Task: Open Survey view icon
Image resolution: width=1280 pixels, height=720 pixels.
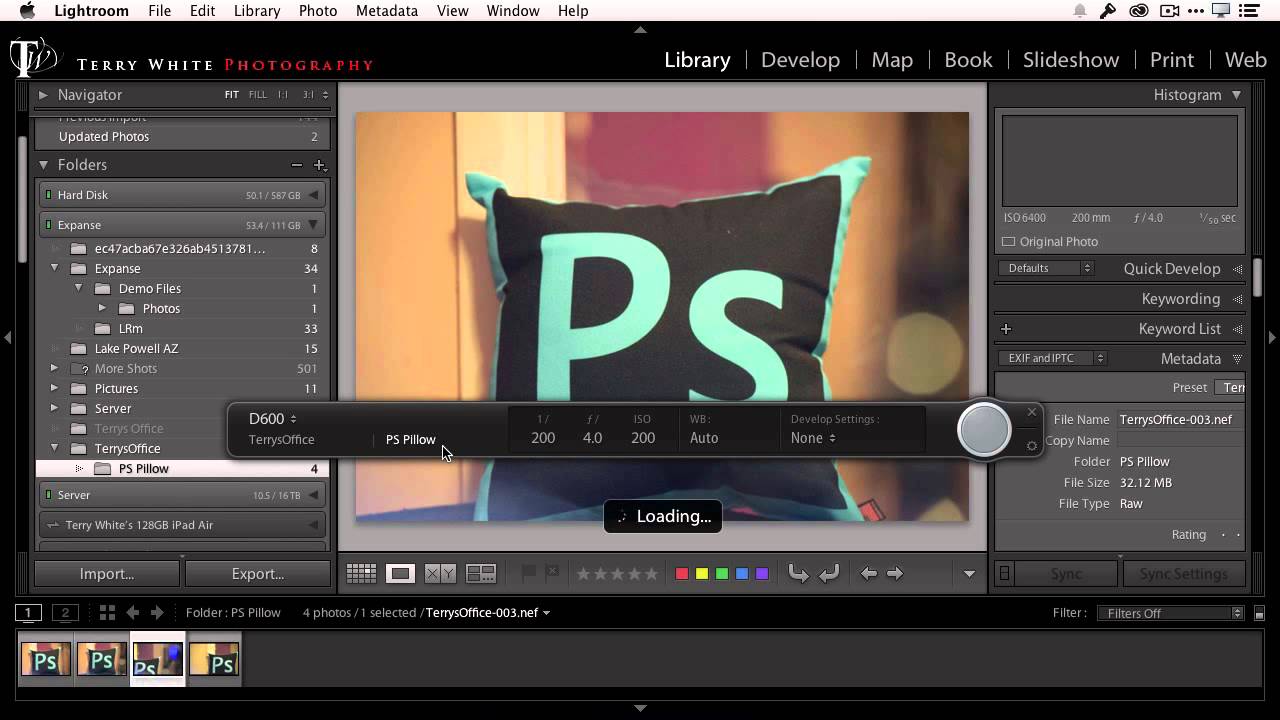Action: (481, 573)
